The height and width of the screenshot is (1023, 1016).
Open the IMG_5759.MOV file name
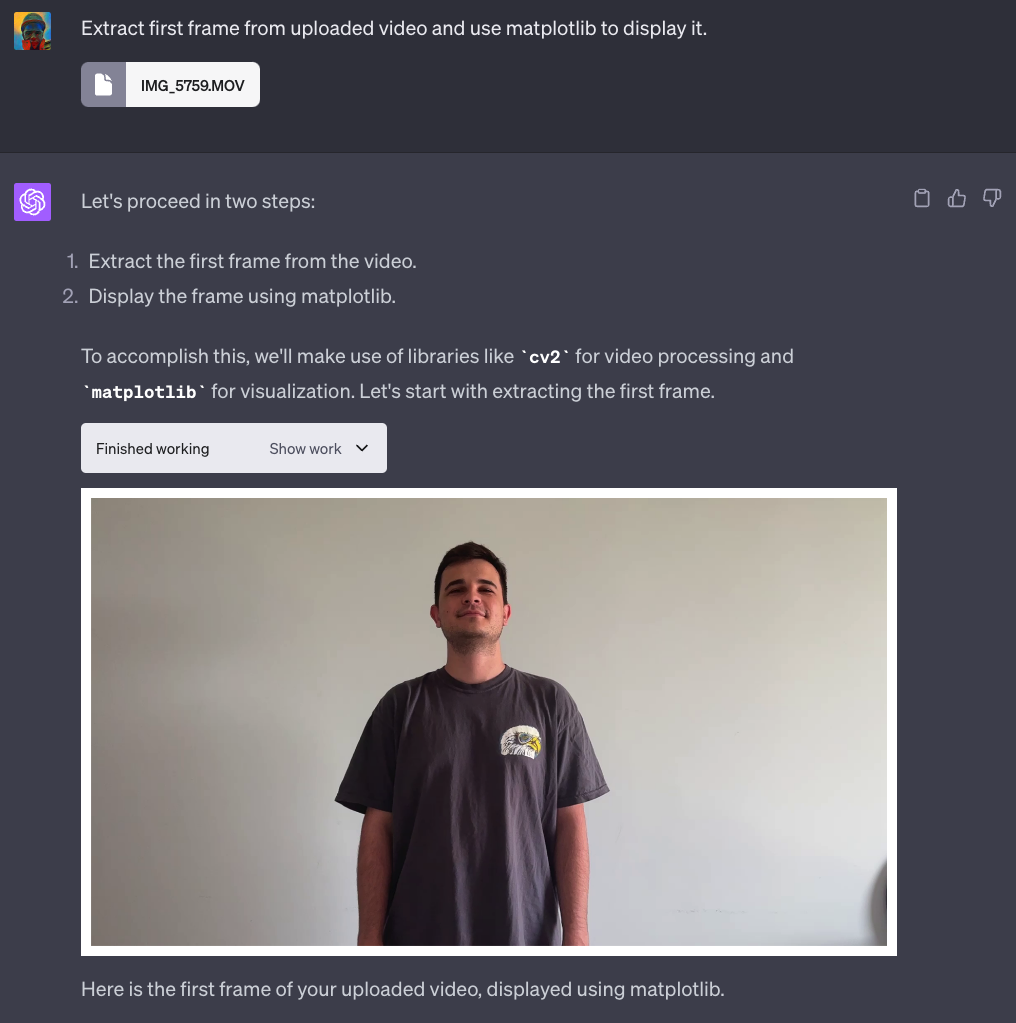pyautogui.click(x=192, y=85)
